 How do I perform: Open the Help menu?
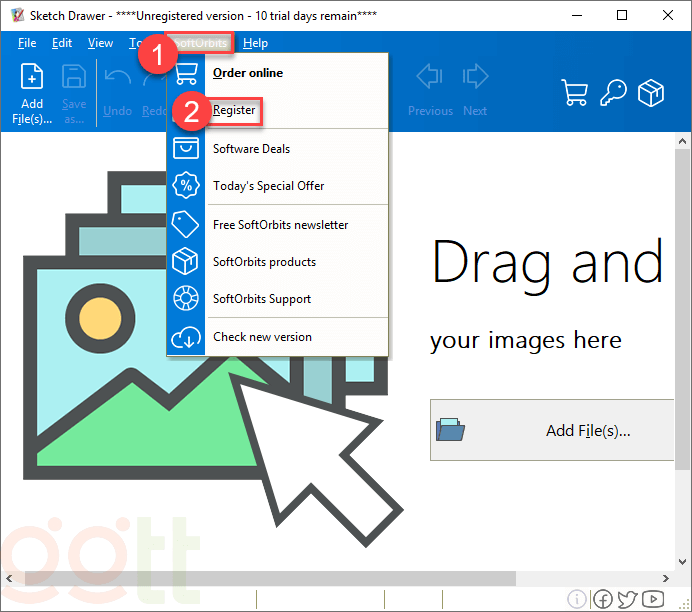255,43
